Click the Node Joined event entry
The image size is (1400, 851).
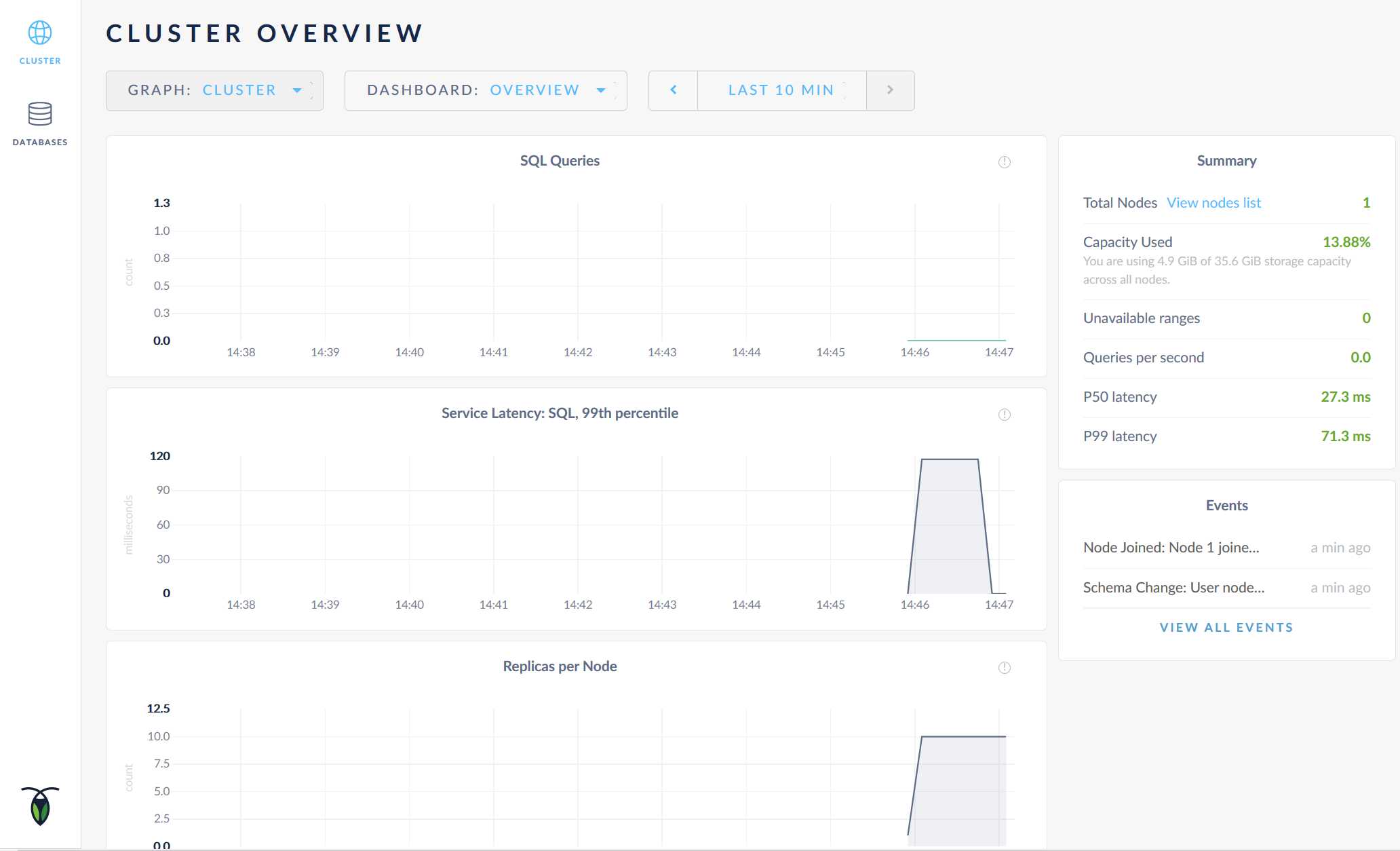tap(1226, 548)
